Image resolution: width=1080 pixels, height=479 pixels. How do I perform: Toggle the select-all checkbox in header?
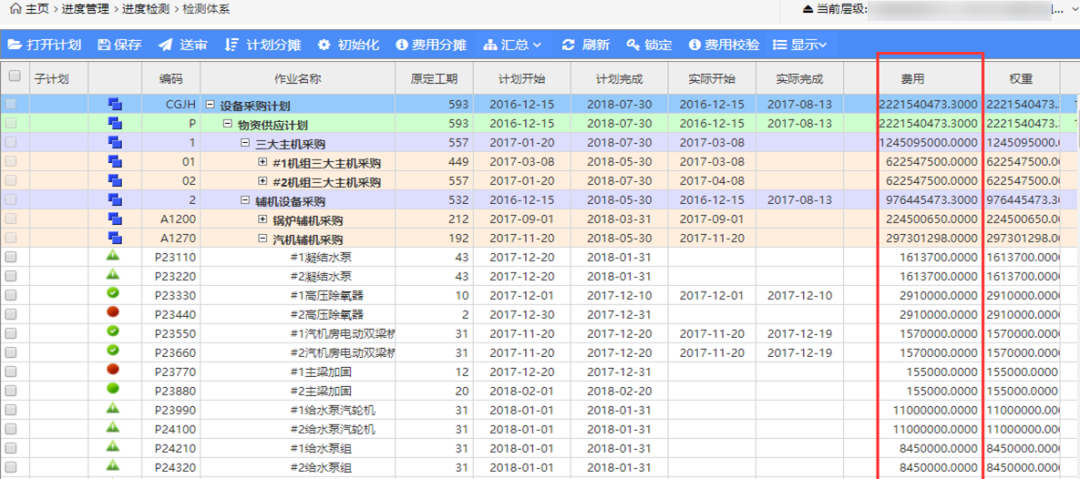tap(14, 77)
